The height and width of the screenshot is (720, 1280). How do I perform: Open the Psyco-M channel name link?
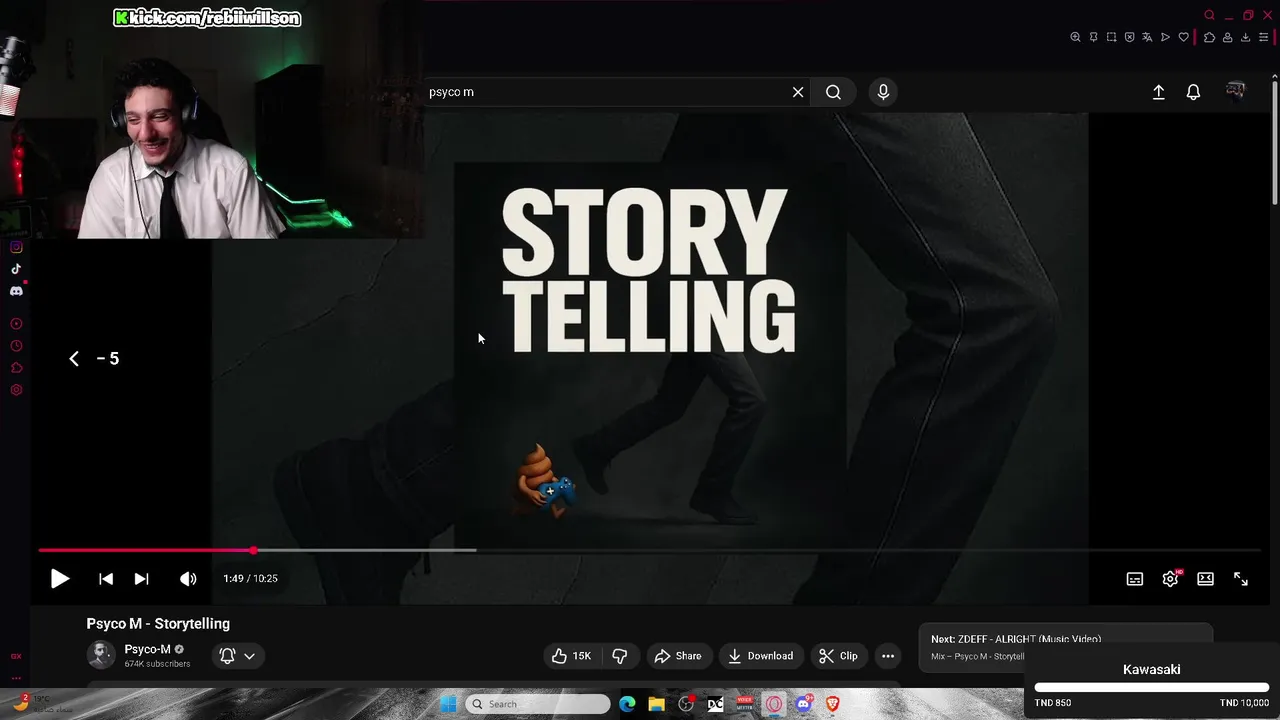tap(147, 649)
